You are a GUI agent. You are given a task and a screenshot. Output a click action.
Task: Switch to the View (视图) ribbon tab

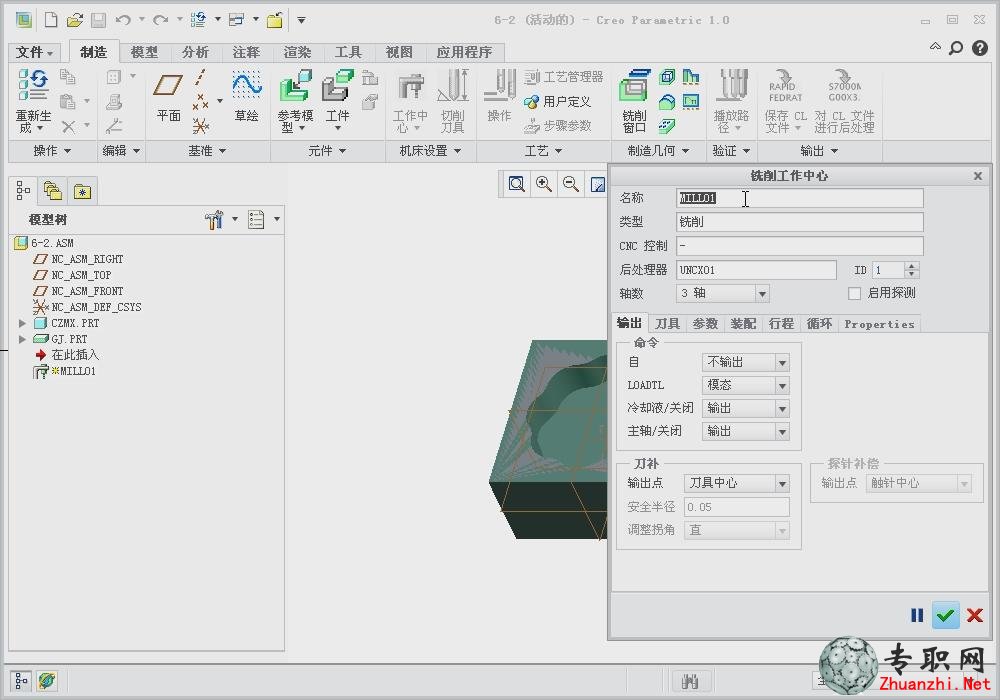point(399,52)
